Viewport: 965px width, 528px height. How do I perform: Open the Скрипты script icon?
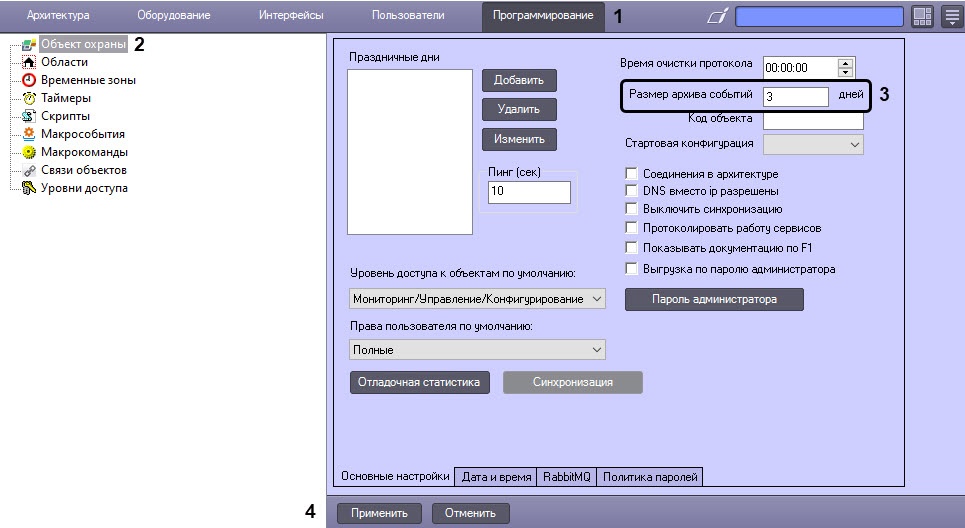[29, 116]
